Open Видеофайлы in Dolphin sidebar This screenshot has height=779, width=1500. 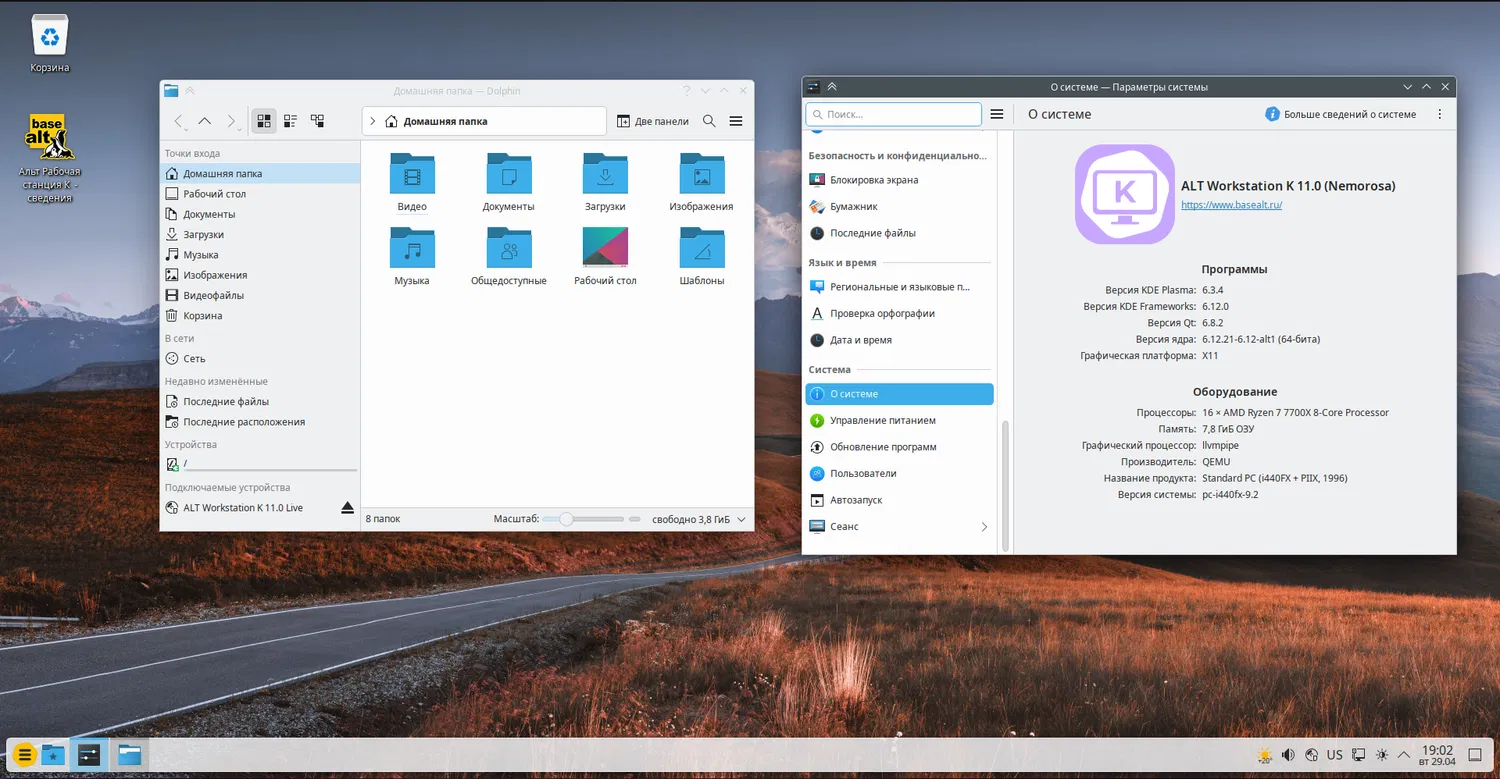[x=260, y=295]
